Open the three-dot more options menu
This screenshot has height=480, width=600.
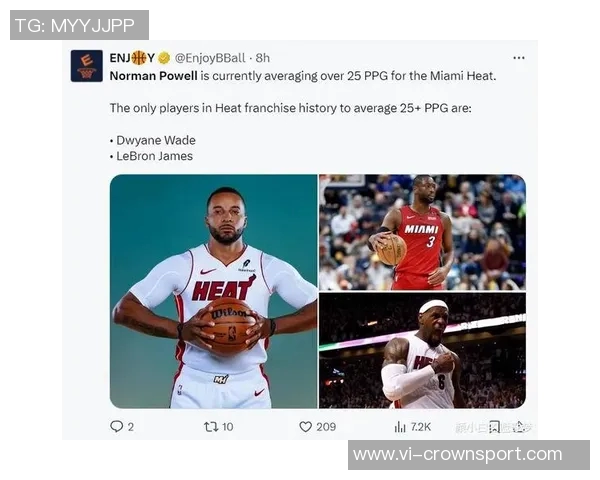pos(518,58)
